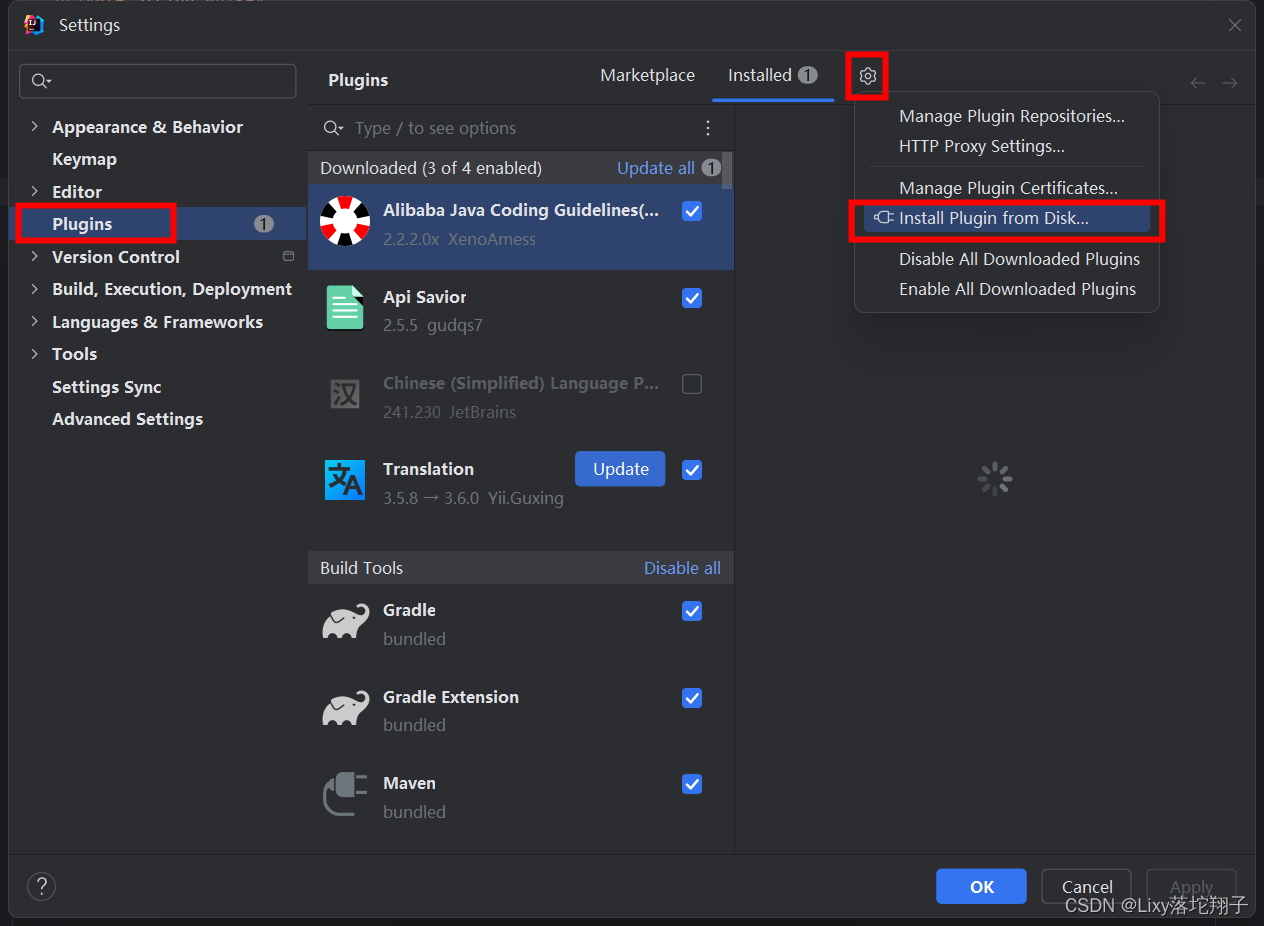
Task: Switch to the Installed tab
Action: (x=772, y=75)
